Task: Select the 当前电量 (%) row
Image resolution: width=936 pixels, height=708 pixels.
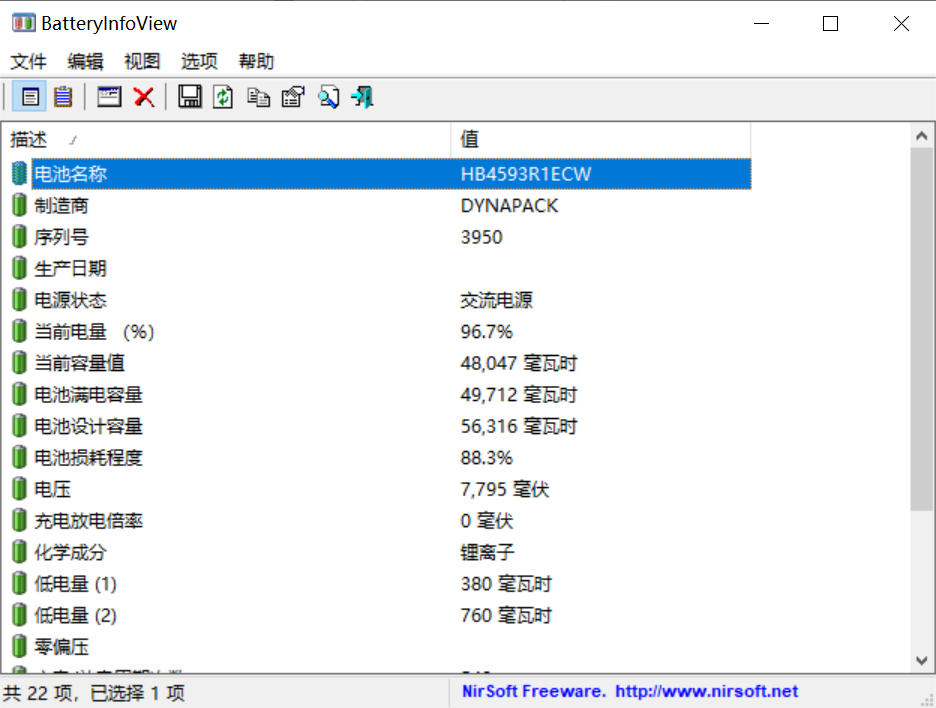Action: click(381, 331)
